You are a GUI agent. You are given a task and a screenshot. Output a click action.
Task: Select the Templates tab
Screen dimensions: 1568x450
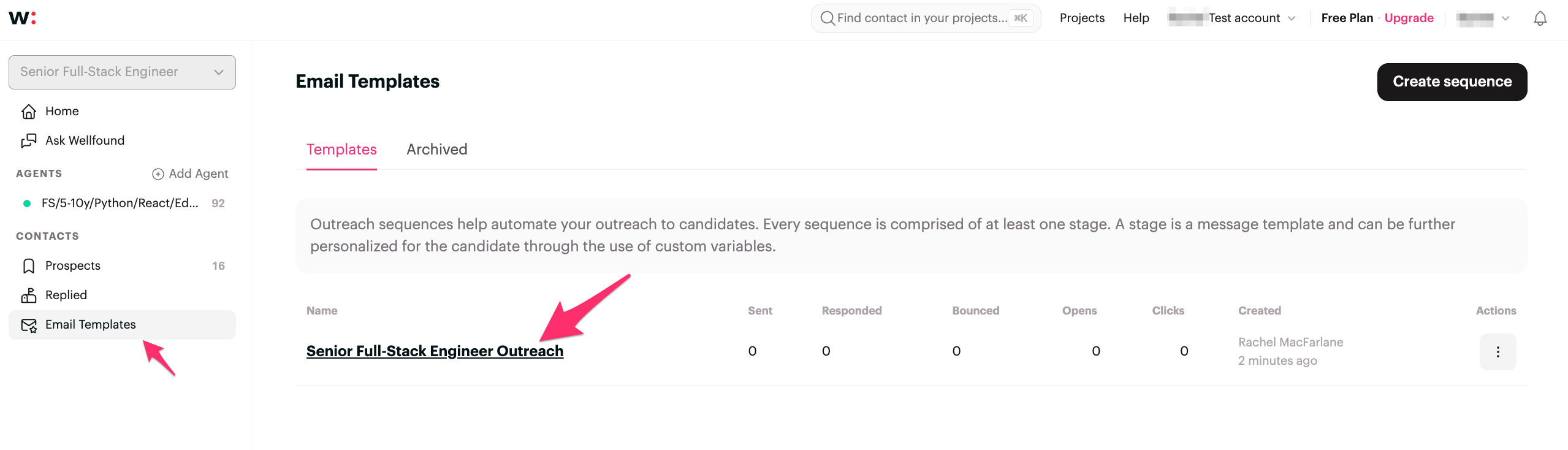(x=341, y=150)
